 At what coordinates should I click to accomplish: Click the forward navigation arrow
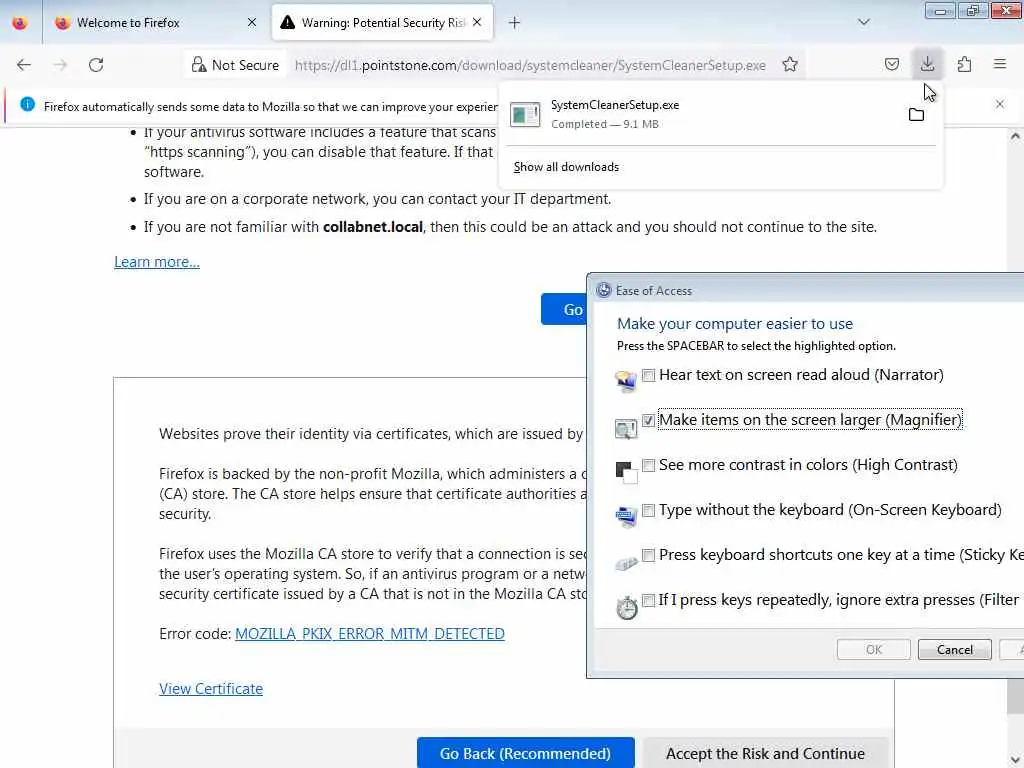(60, 65)
